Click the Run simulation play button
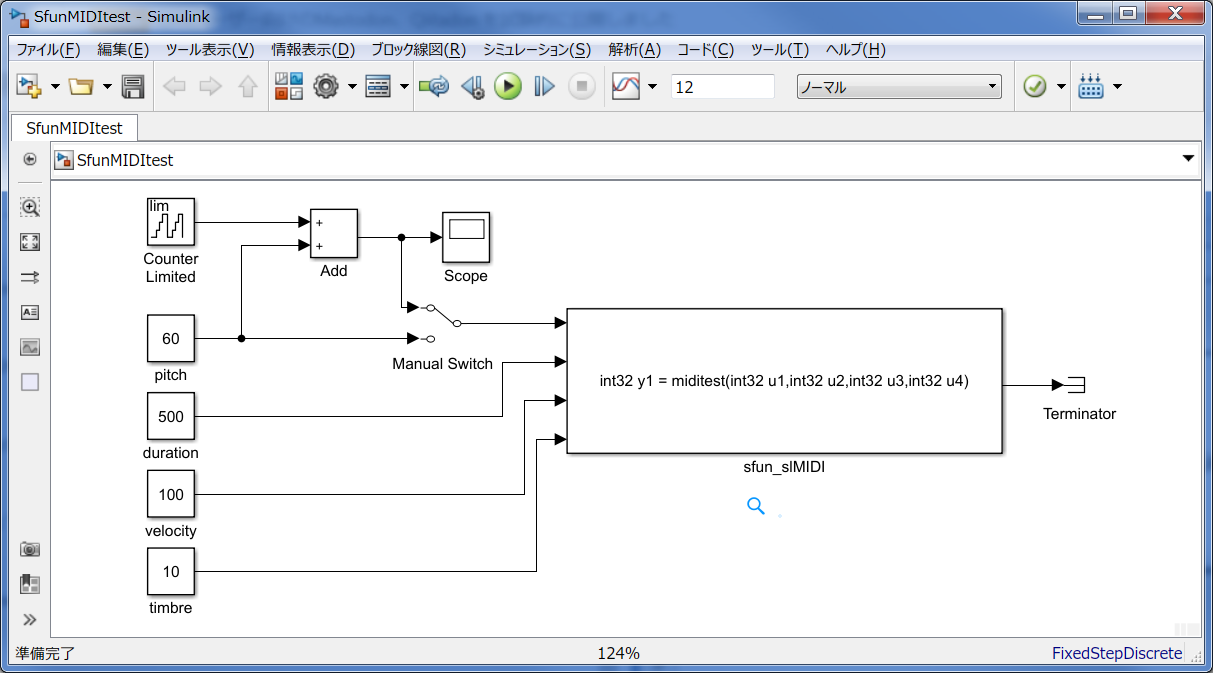1213x673 pixels. [508, 87]
